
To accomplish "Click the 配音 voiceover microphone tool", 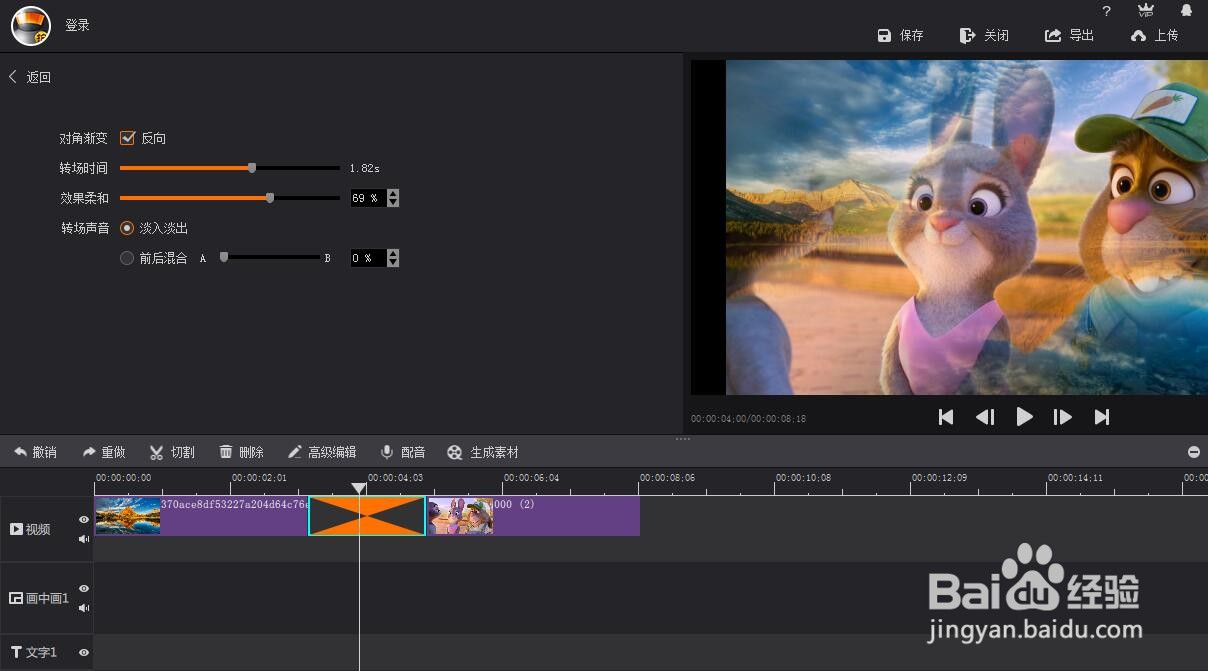I will coord(403,452).
